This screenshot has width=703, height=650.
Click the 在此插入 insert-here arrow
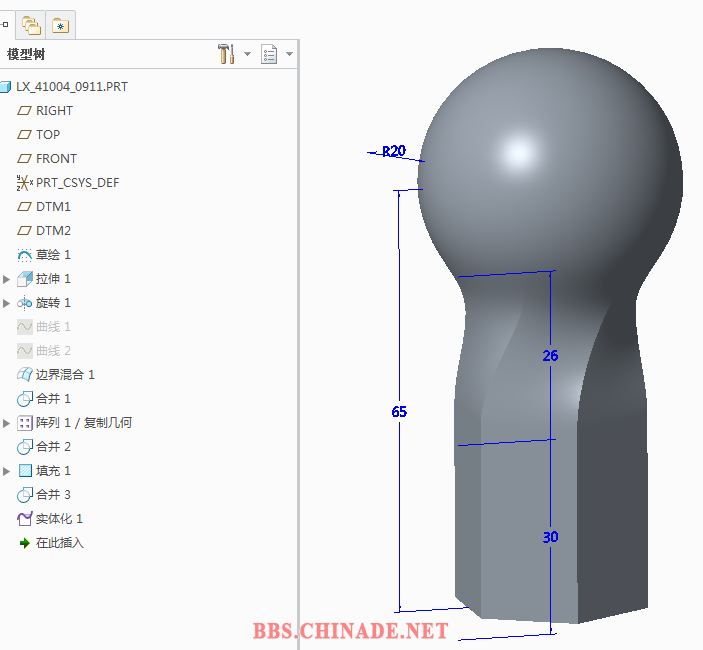[25, 543]
